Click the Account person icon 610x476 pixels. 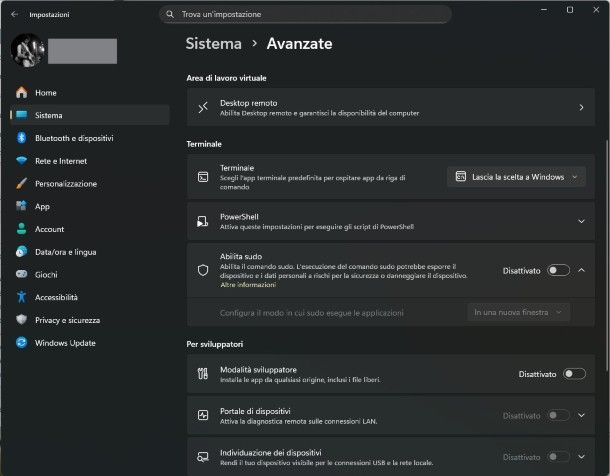coord(22,229)
